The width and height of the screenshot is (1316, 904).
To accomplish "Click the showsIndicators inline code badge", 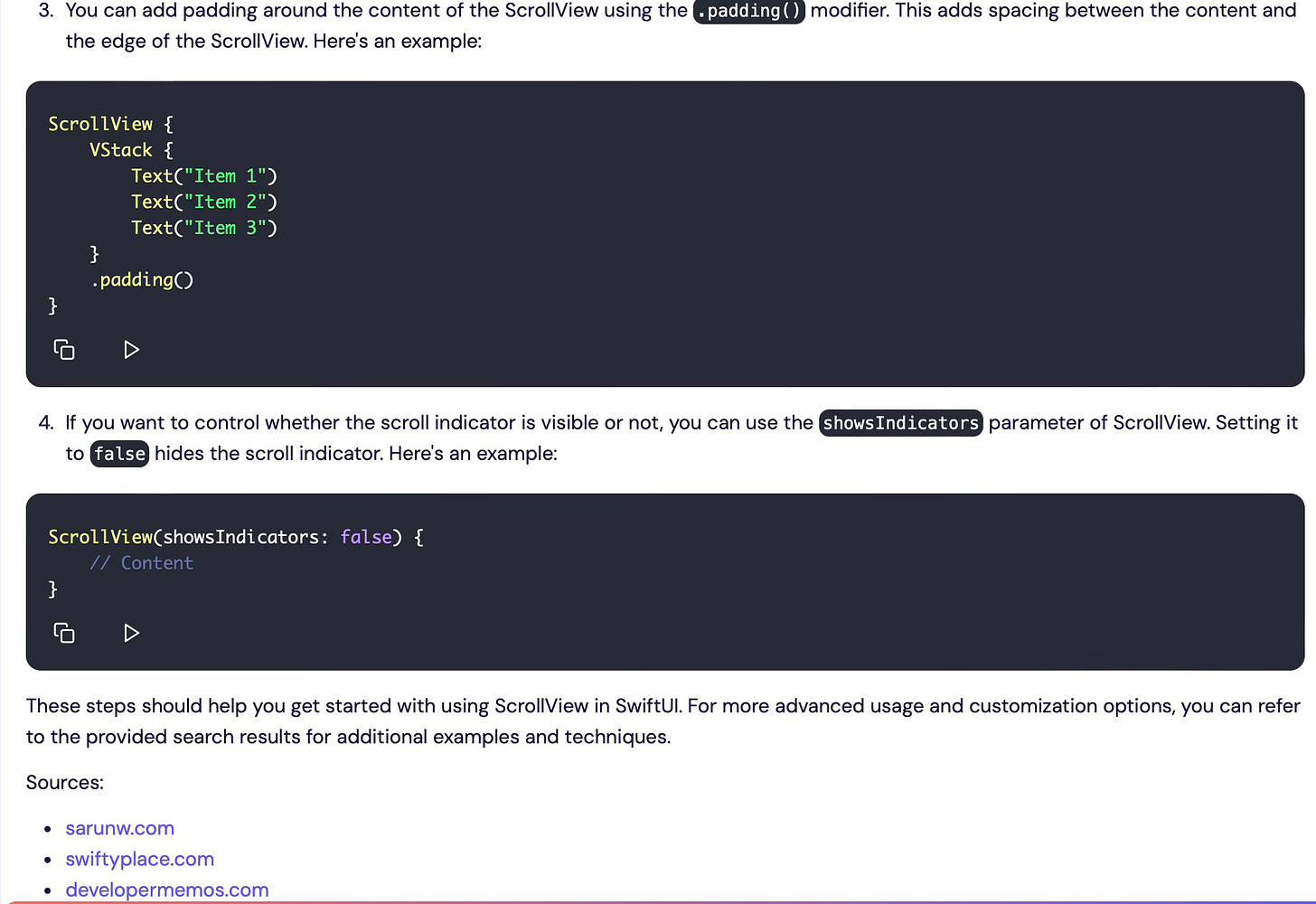I will (x=900, y=422).
